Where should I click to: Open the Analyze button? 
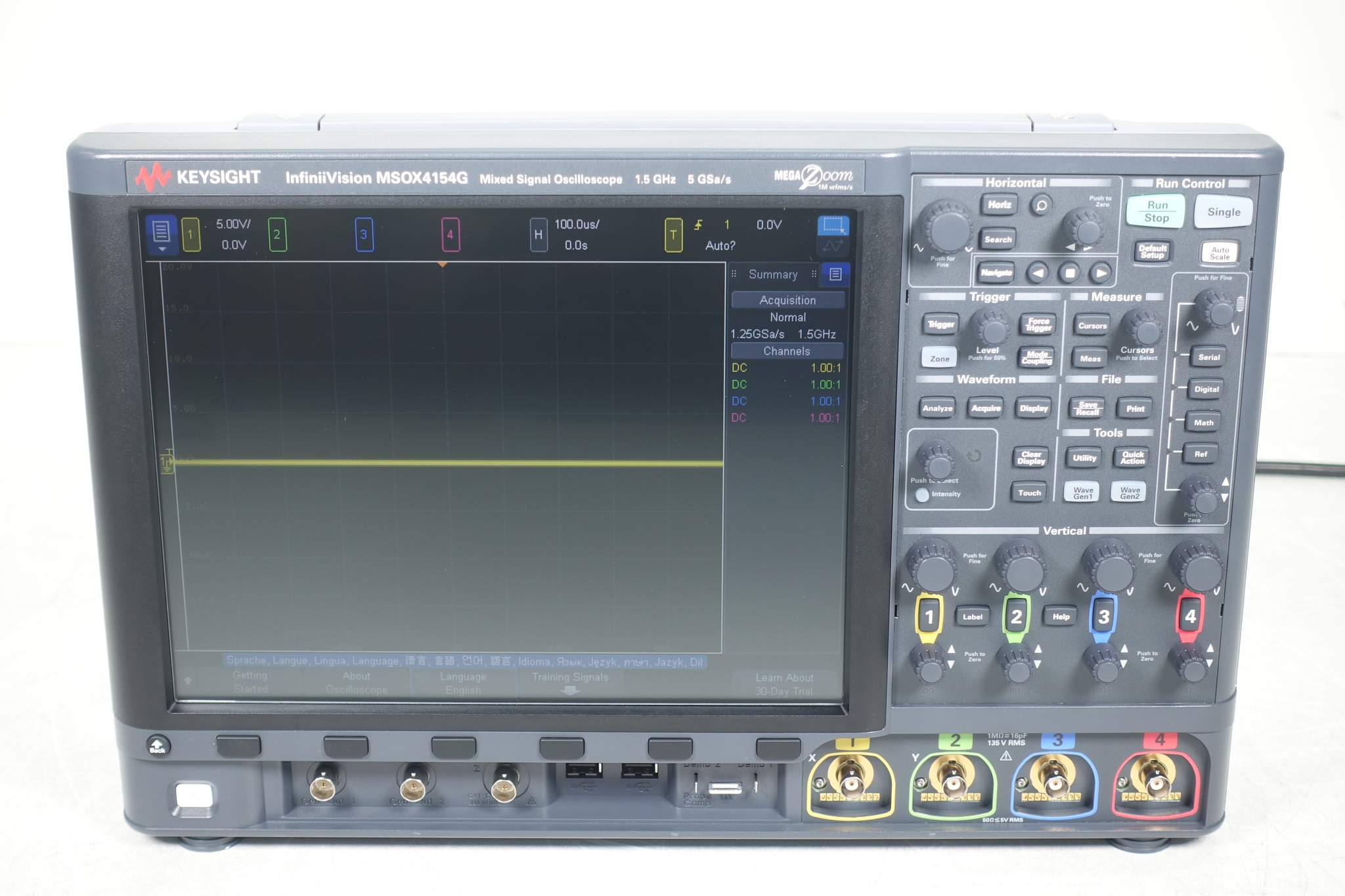coord(937,408)
